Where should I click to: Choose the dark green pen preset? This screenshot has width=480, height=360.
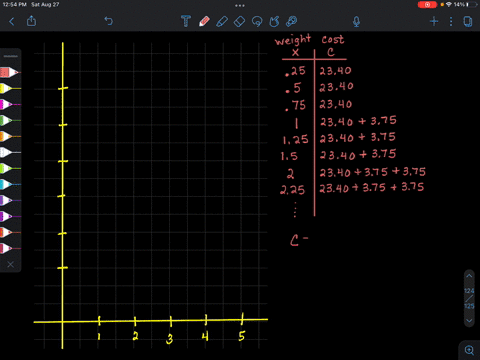click(10, 120)
